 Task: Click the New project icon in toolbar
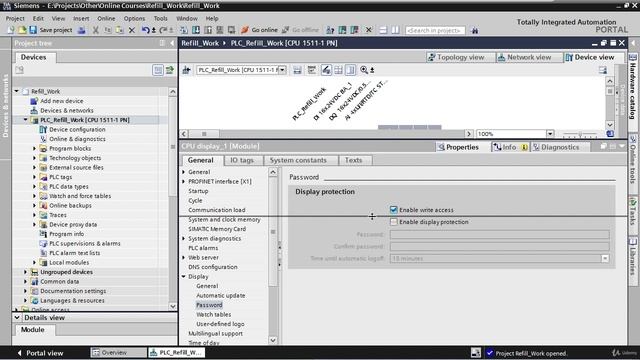11,30
